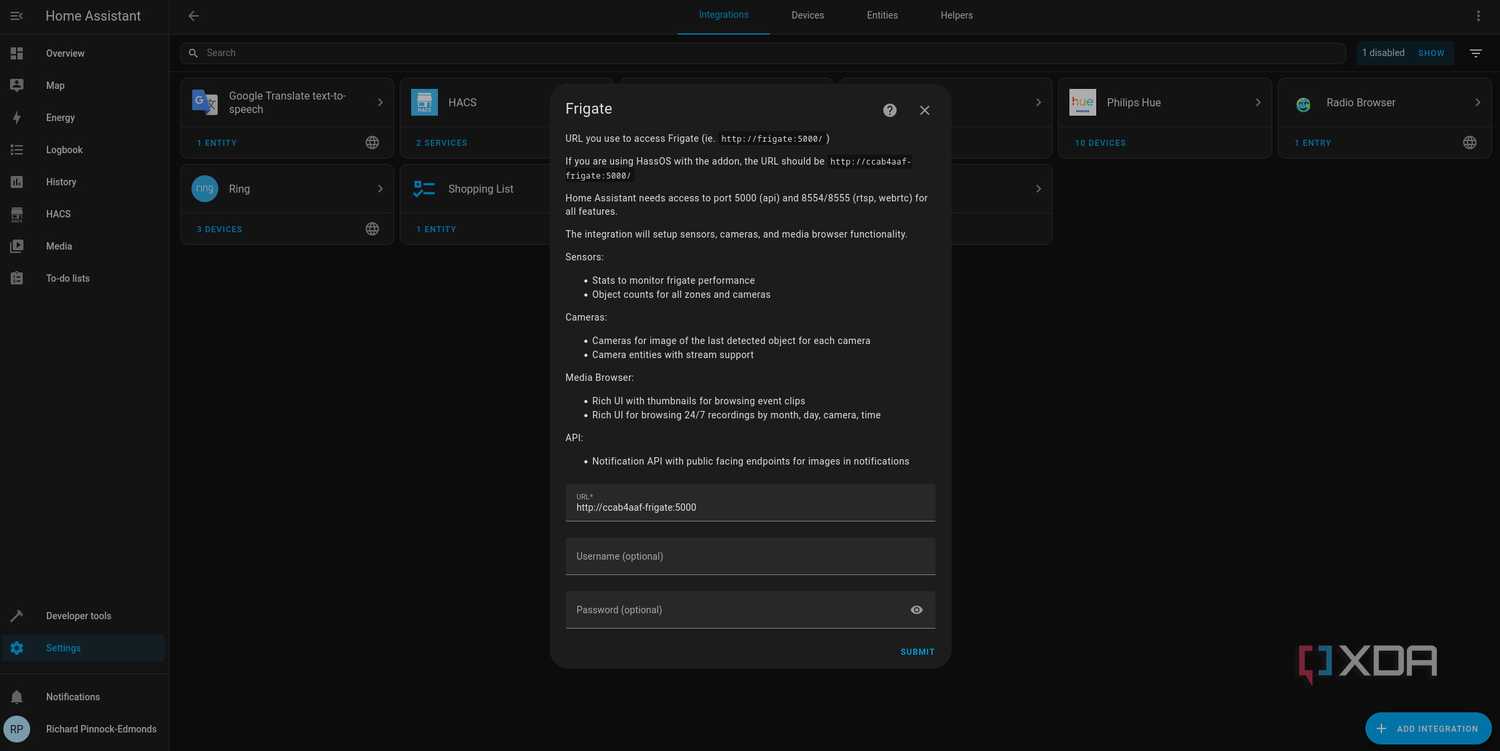Open Philips Hue 10 DEVICES link
Image resolution: width=1500 pixels, height=751 pixels.
(1100, 143)
